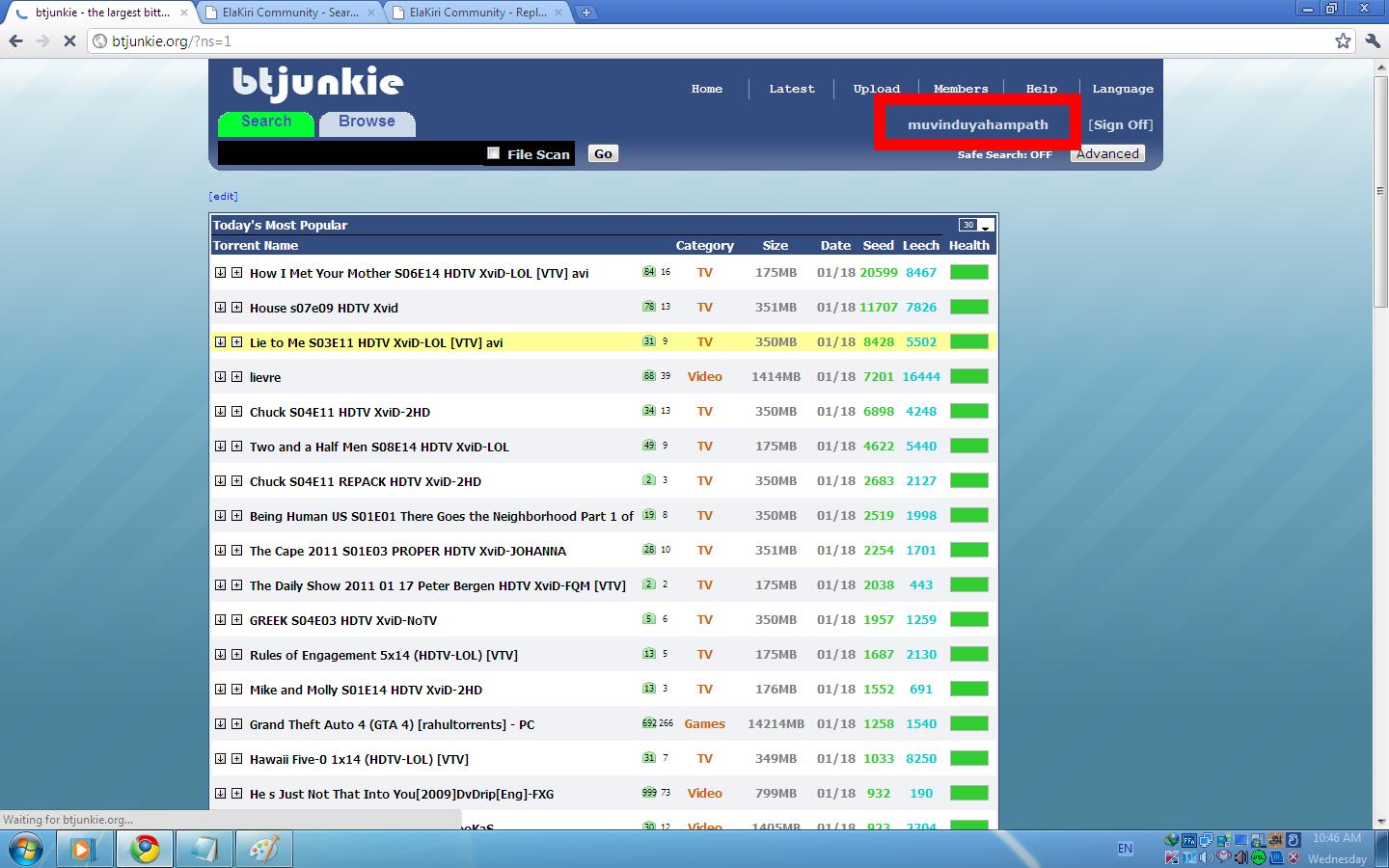This screenshot has height=868, width=1389.
Task: Open He s Just Not That Into You torrent link
Action: pos(401,794)
